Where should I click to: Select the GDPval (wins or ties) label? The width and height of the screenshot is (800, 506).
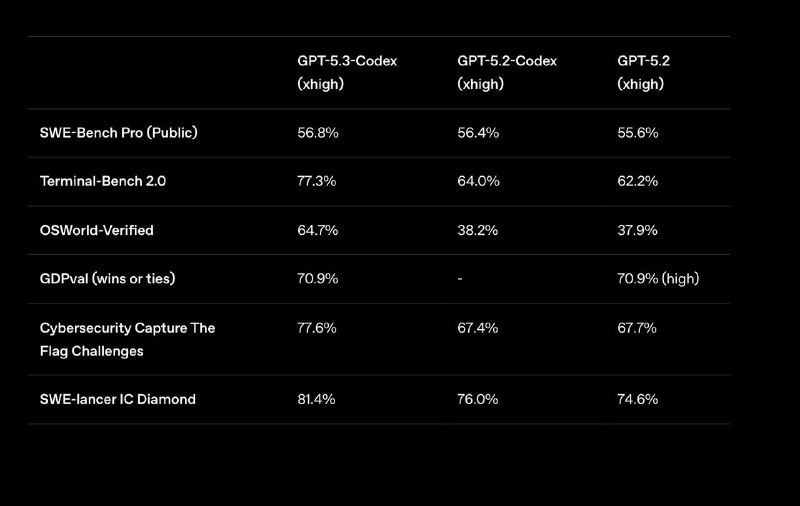tap(107, 279)
